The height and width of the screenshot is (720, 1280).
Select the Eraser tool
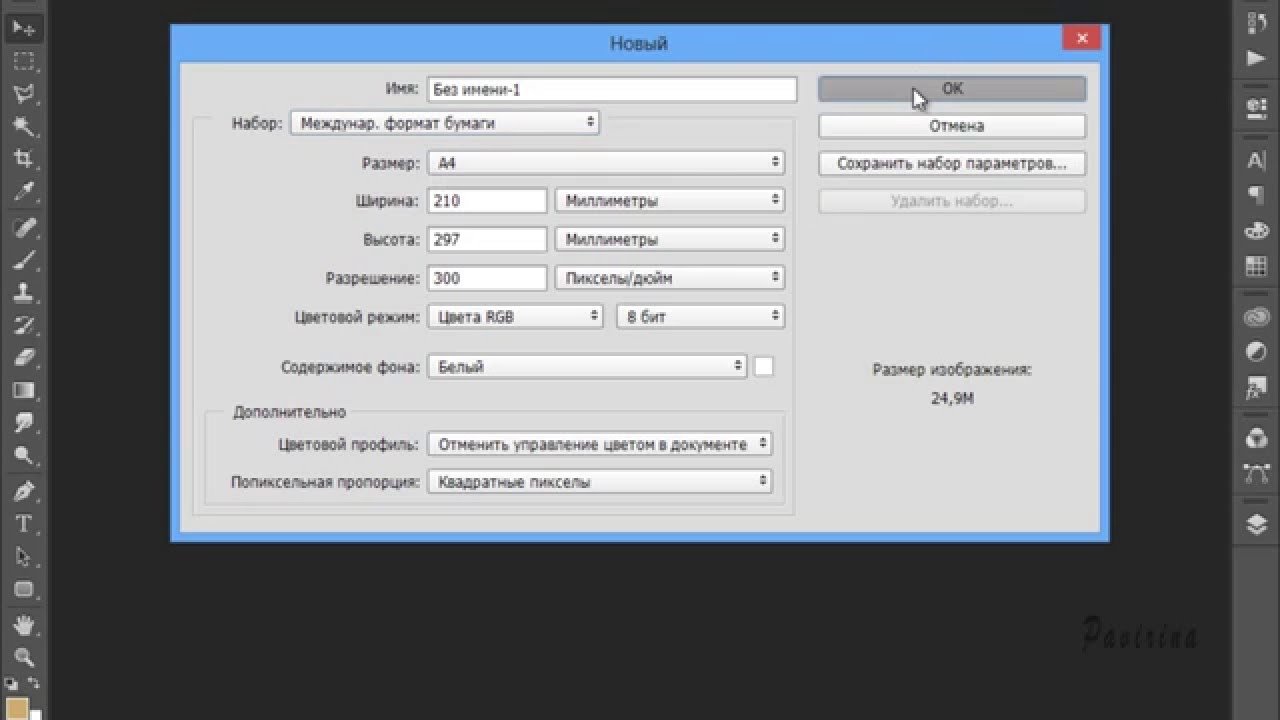23,357
